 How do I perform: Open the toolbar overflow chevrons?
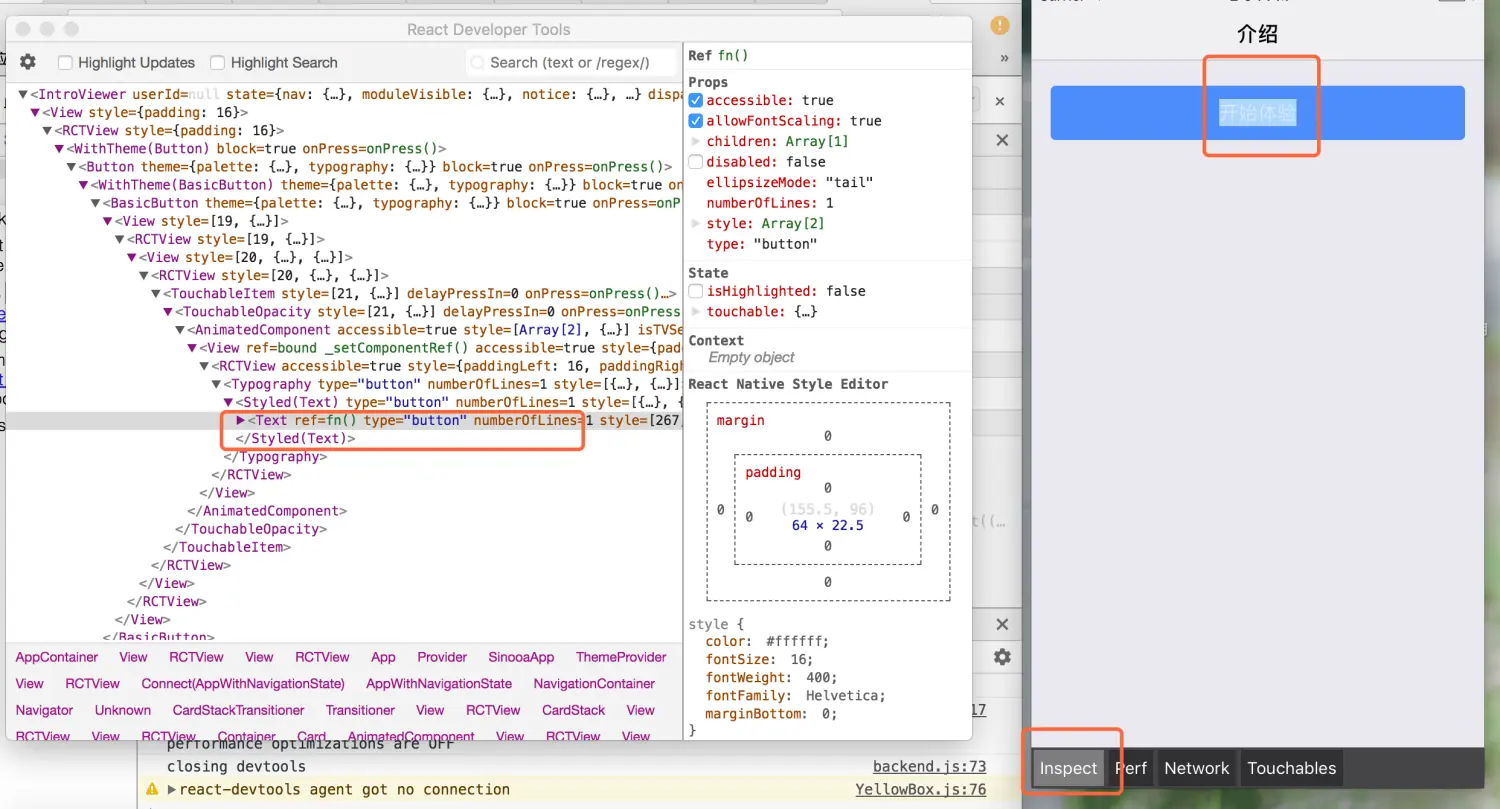[x=1005, y=58]
